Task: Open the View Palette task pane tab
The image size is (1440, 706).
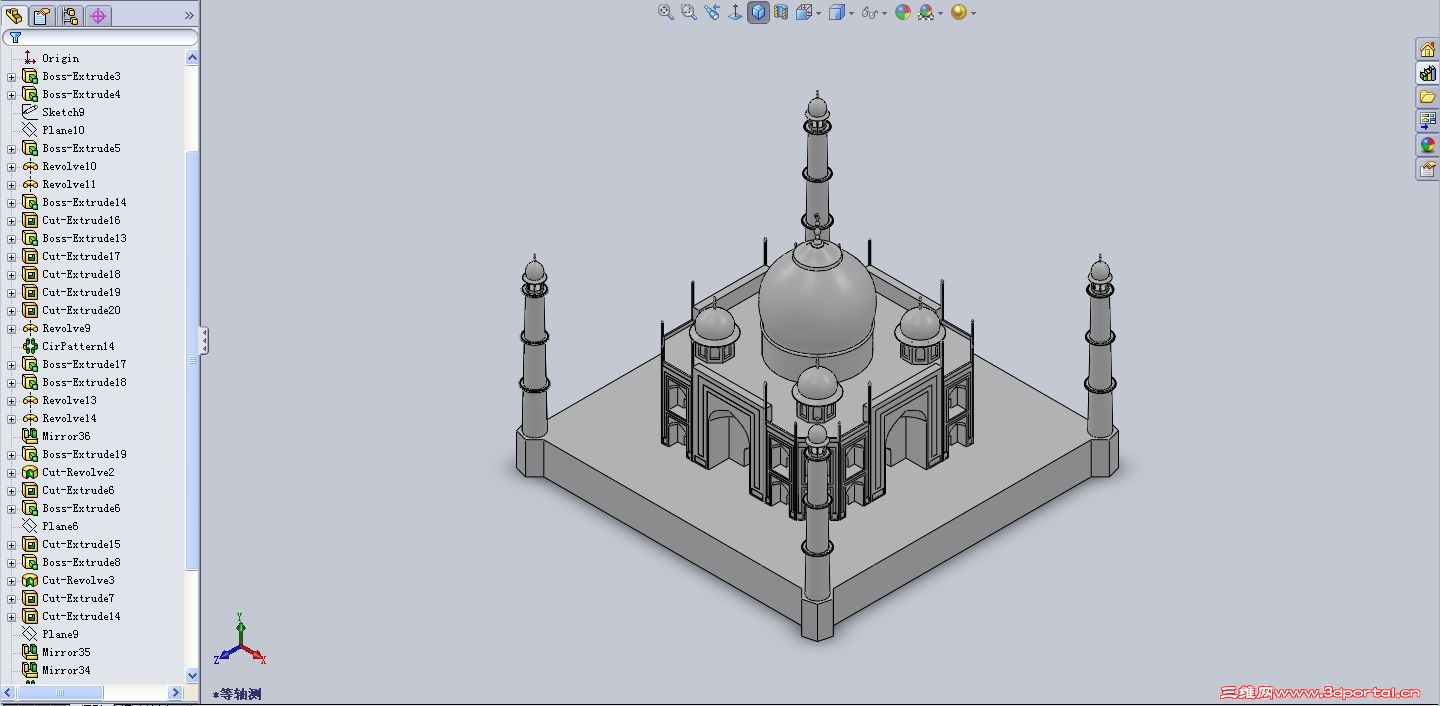Action: (x=1427, y=121)
